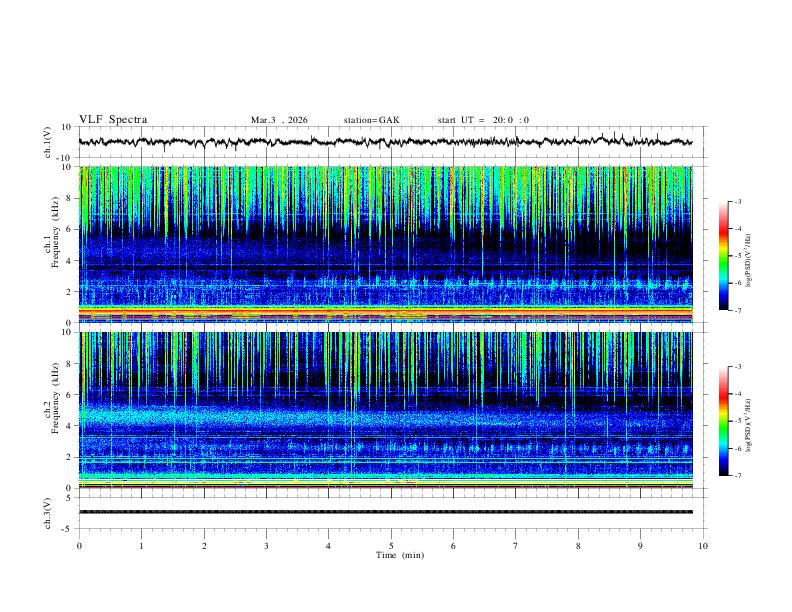The width and height of the screenshot is (792, 612).
Task: Click inside the ch.2 spectrogram panel
Action: [x=386, y=410]
